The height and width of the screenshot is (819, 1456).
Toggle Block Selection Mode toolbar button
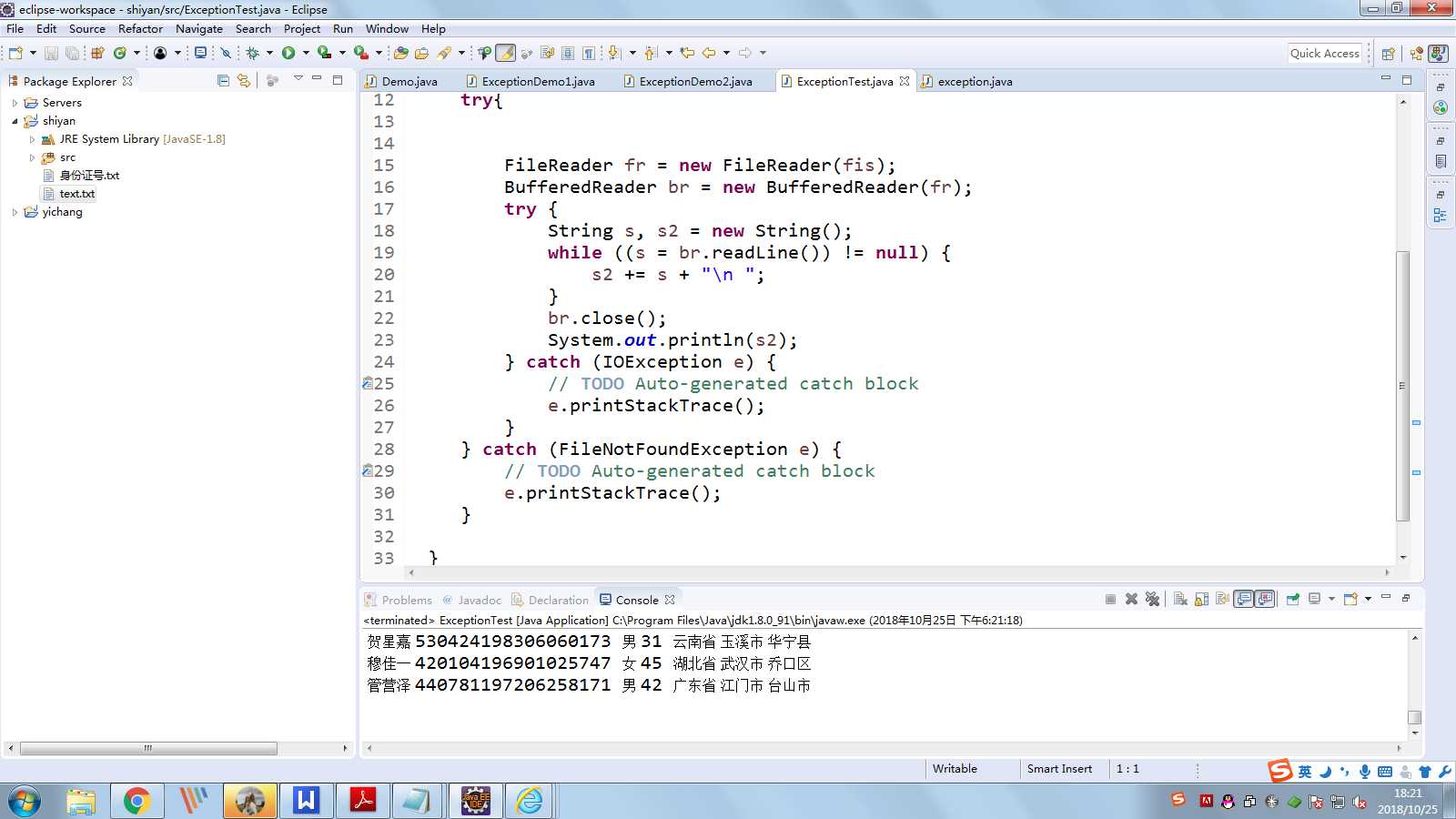(568, 53)
